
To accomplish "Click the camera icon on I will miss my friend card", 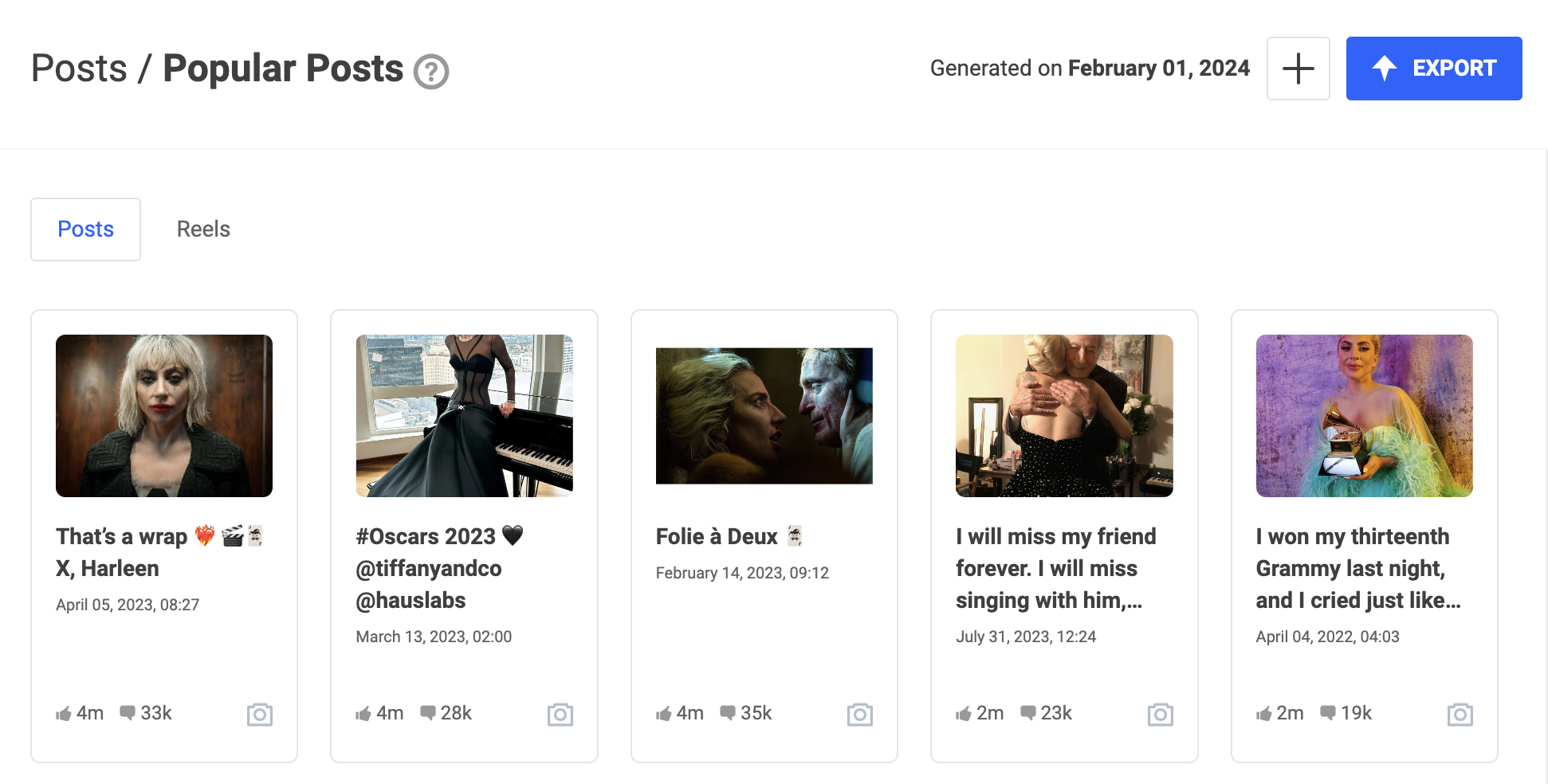I will pyautogui.click(x=1161, y=714).
